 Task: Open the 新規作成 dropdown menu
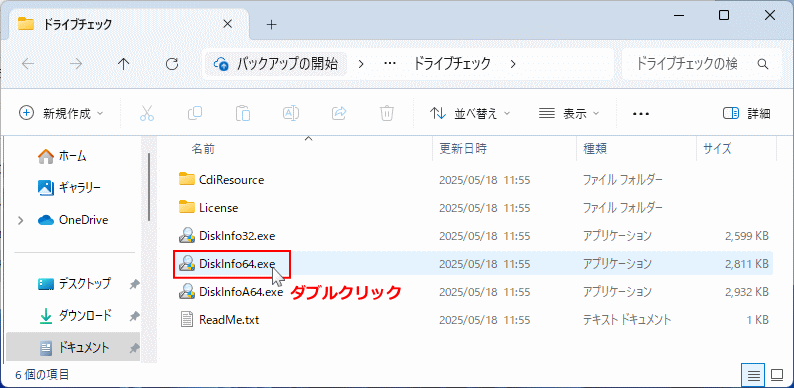click(x=61, y=113)
